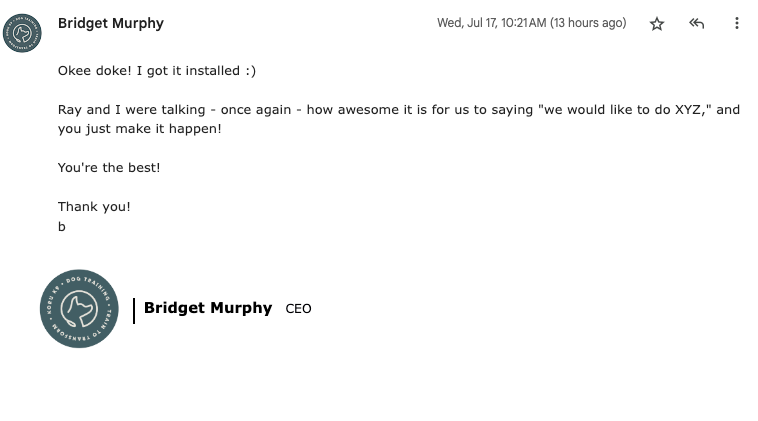The height and width of the screenshot is (421, 758).
Task: Click the sender's round avatar in header
Action: 24,31
